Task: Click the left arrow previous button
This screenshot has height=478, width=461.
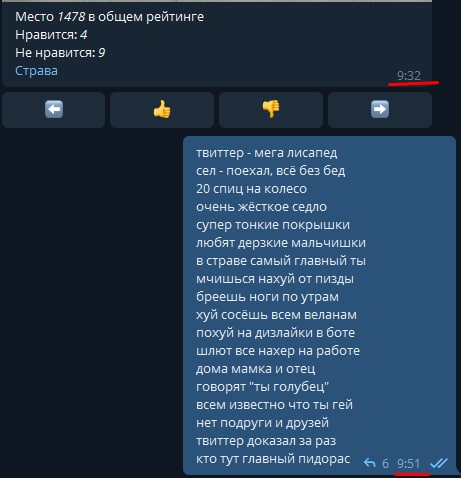Action: tap(53, 110)
